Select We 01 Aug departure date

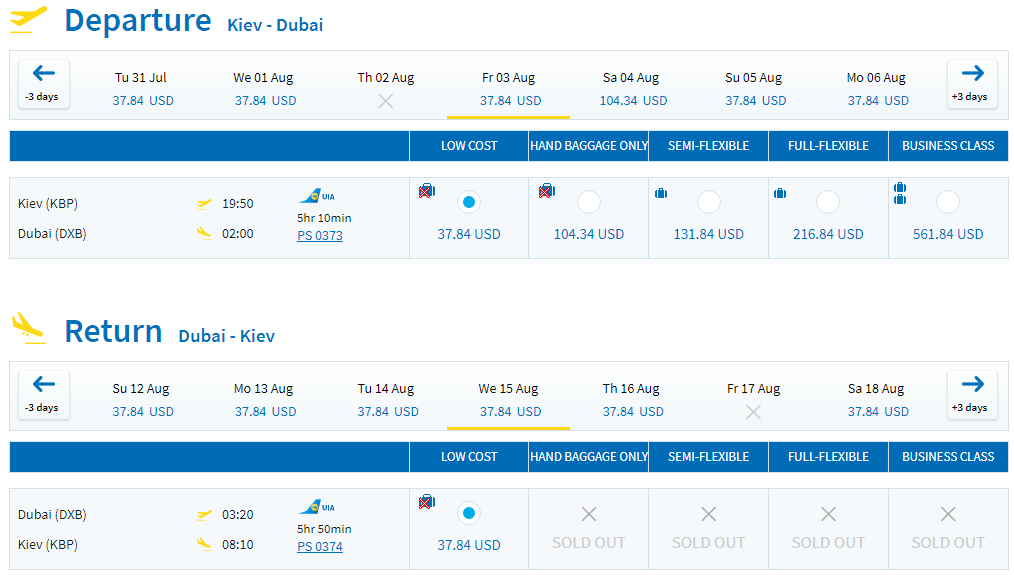click(x=264, y=89)
